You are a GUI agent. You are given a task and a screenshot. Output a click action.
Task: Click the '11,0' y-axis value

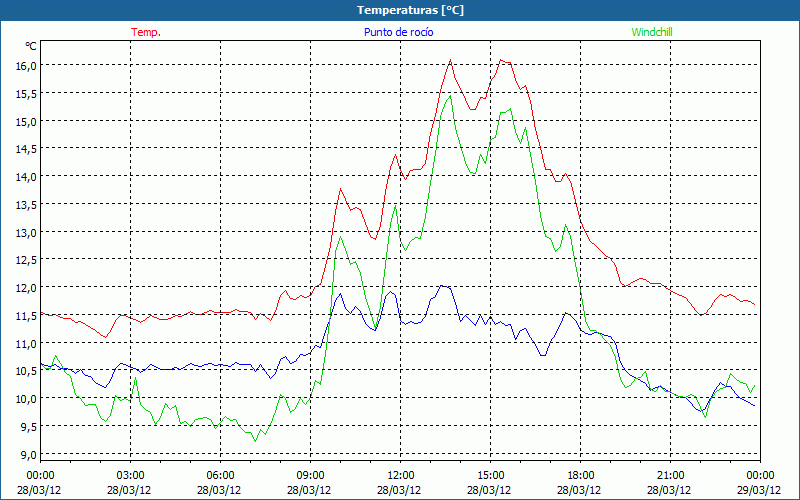(x=26, y=343)
